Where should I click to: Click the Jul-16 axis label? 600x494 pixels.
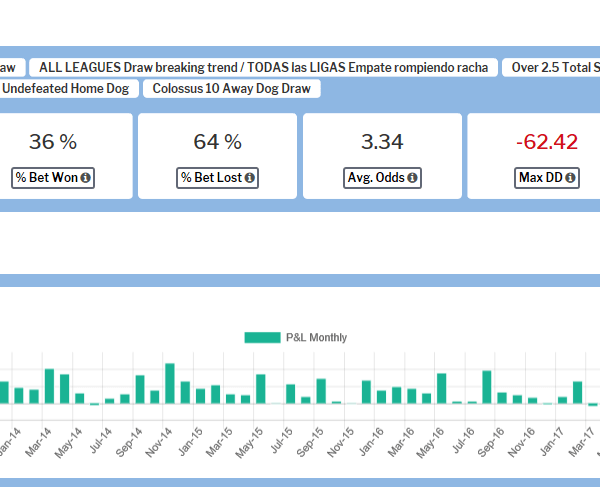464,440
